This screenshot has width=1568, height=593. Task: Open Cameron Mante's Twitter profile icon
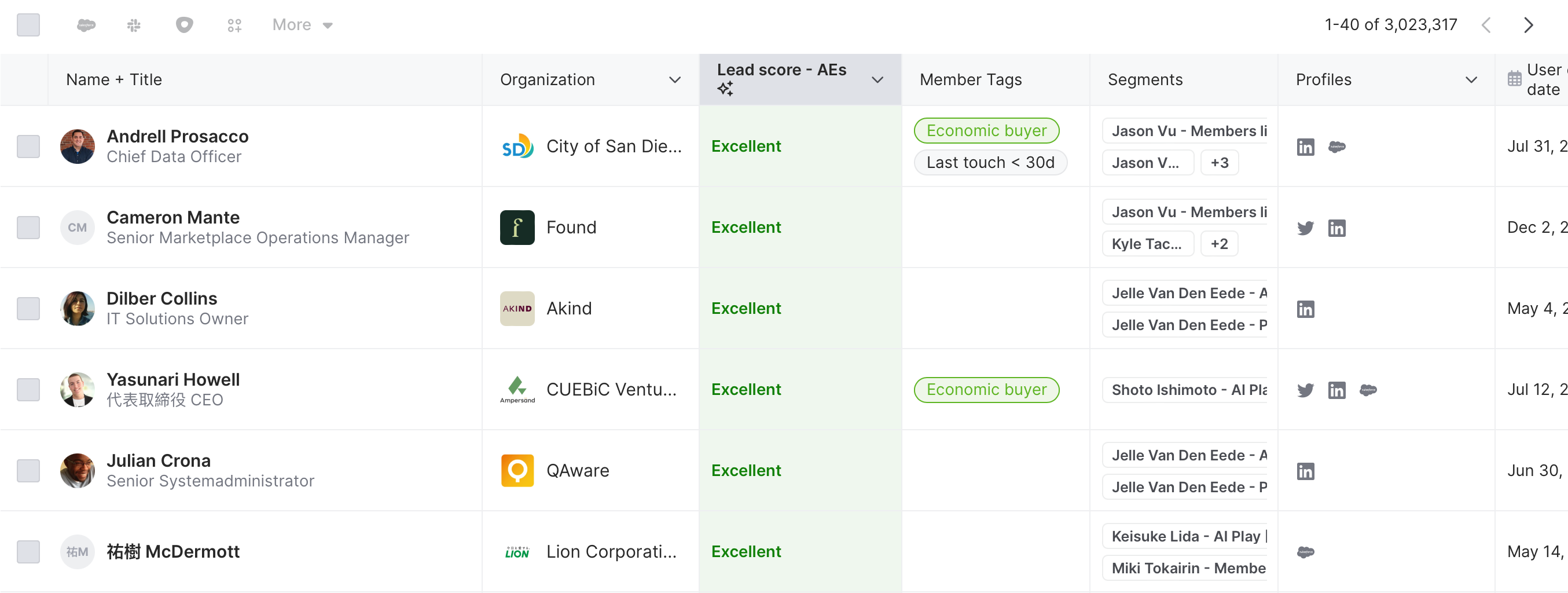click(x=1305, y=228)
